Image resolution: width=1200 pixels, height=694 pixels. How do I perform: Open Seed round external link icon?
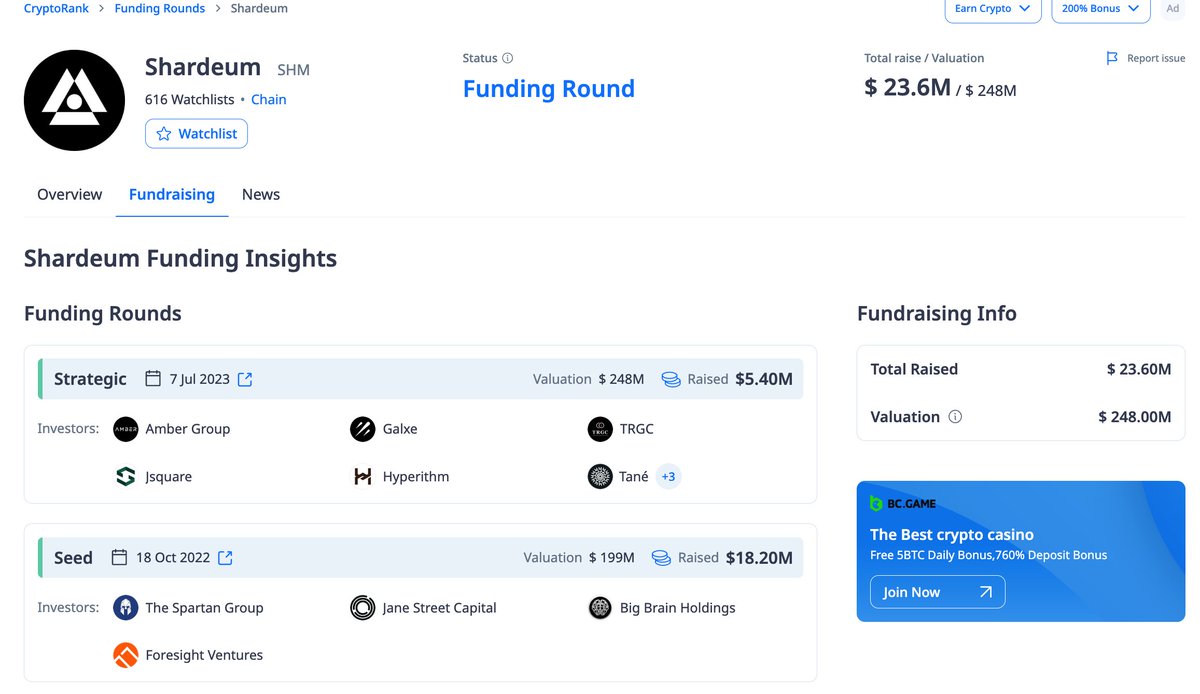coord(225,558)
